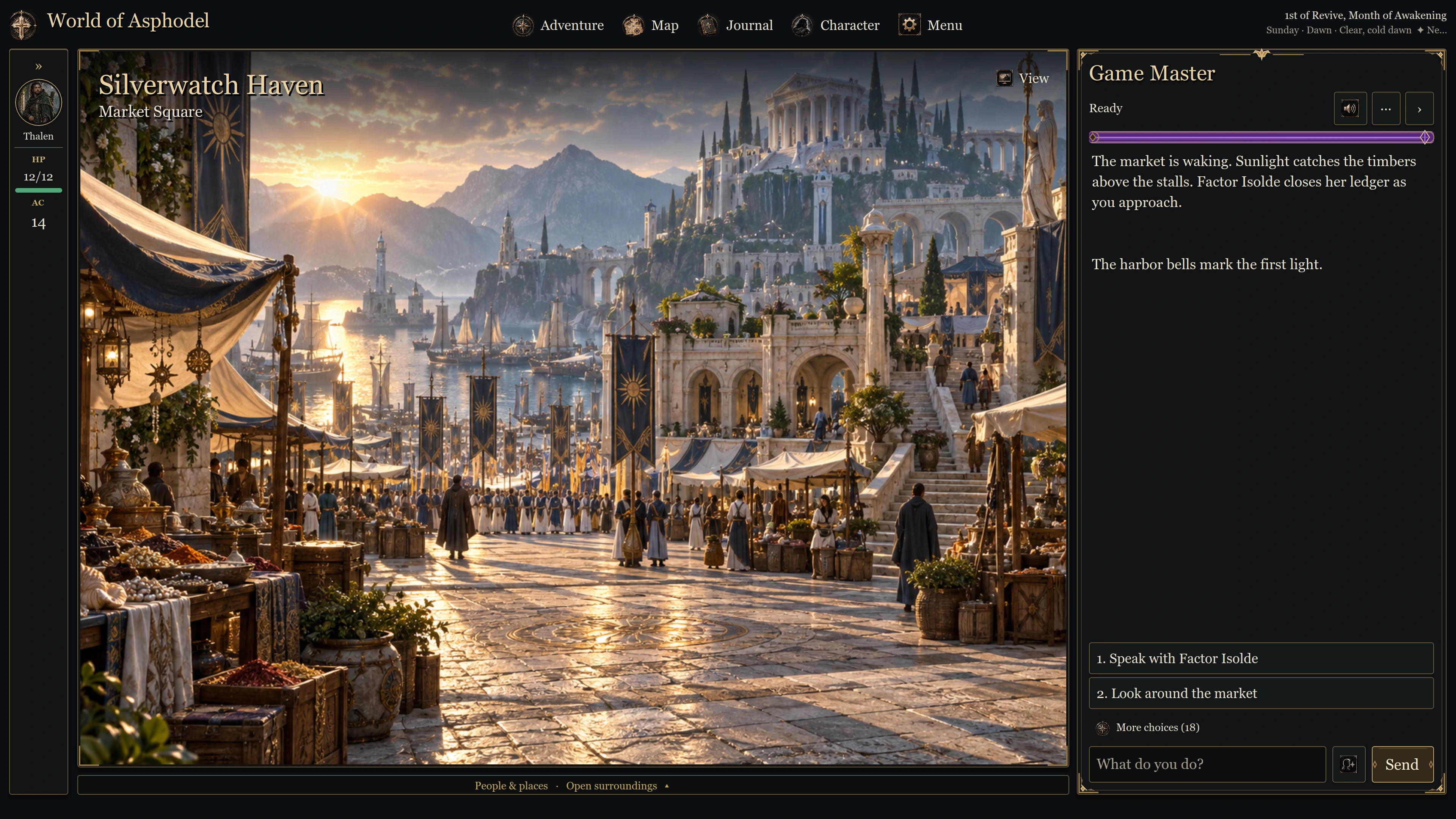
Task: Click the voice input icon beside Send
Action: coord(1349,764)
